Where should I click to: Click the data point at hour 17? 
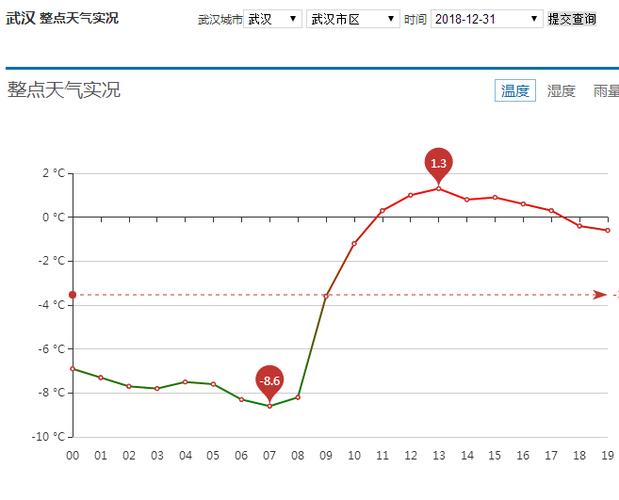point(551,211)
